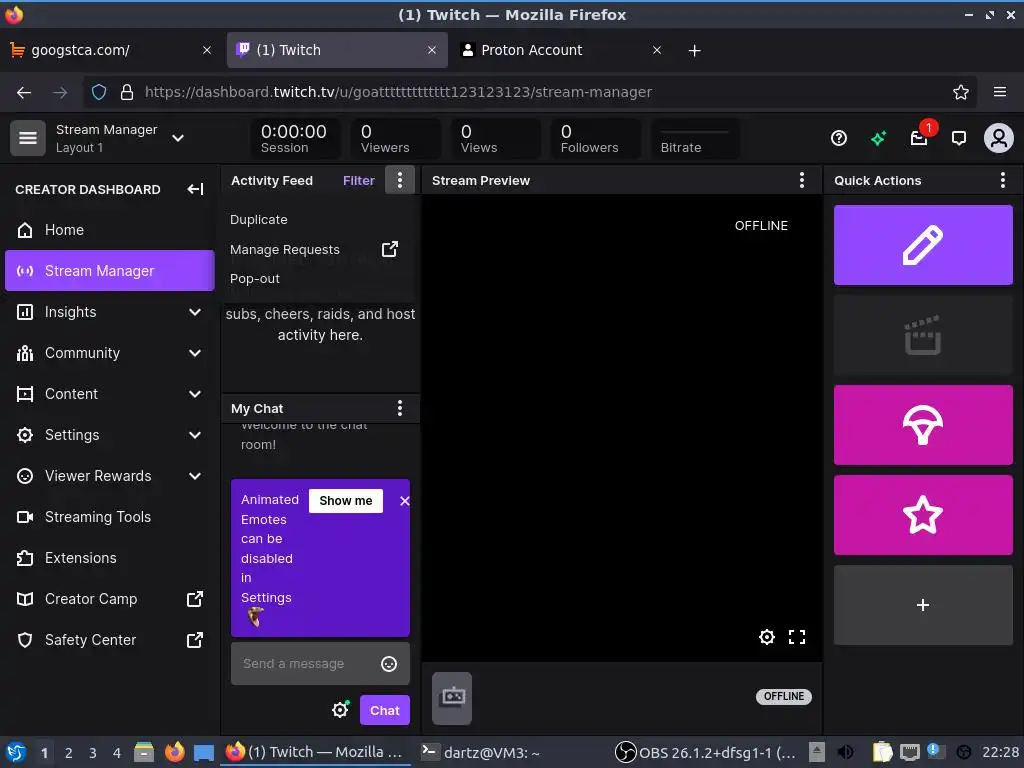1024x768 pixels.
Task: Click the Session timer stat
Action: coord(294,138)
